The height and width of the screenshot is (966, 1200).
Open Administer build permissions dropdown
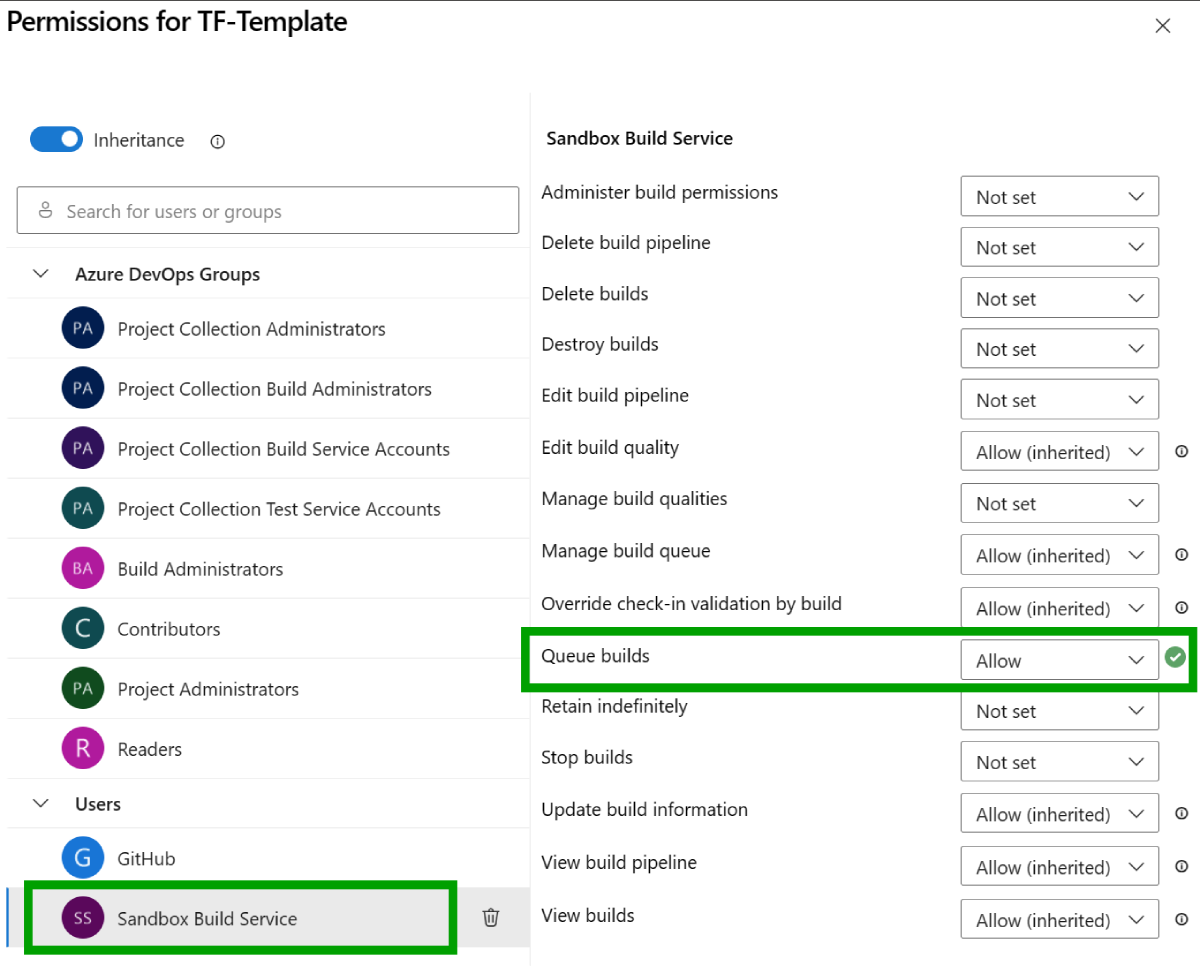pos(1059,197)
